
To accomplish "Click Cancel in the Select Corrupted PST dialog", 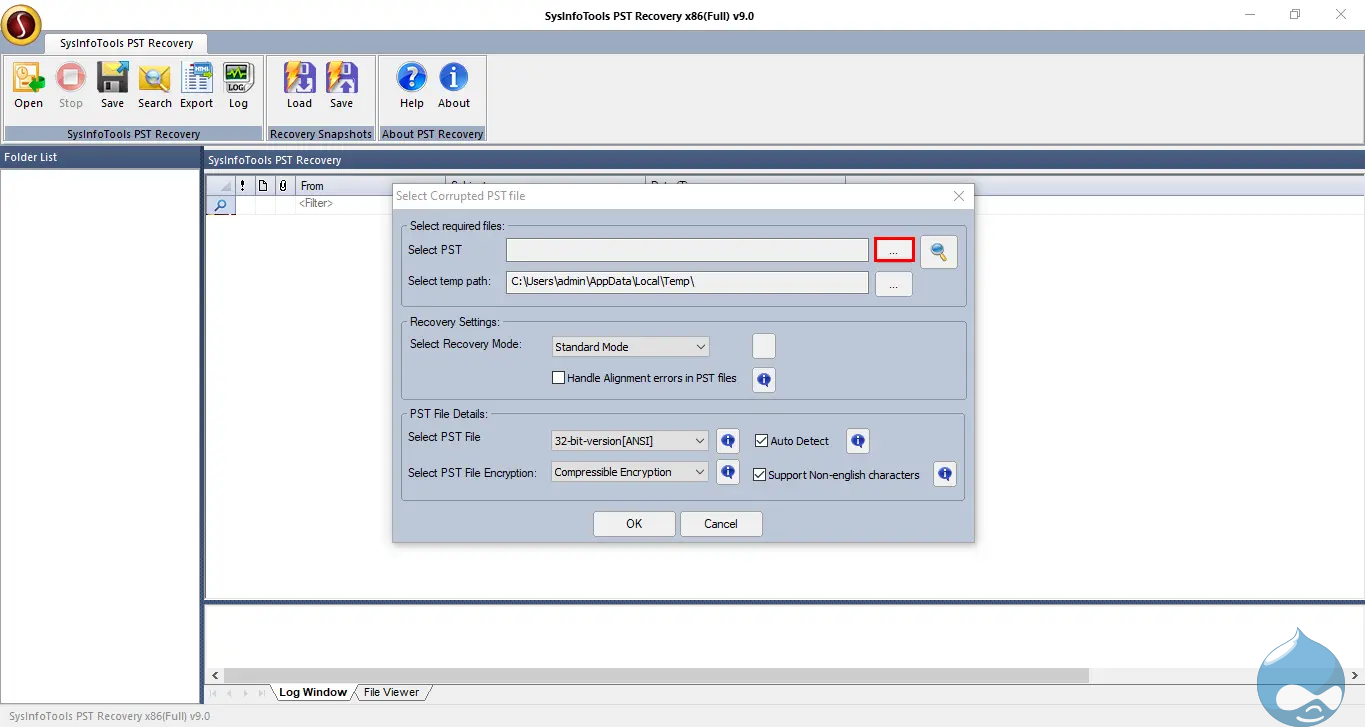I will tap(721, 524).
